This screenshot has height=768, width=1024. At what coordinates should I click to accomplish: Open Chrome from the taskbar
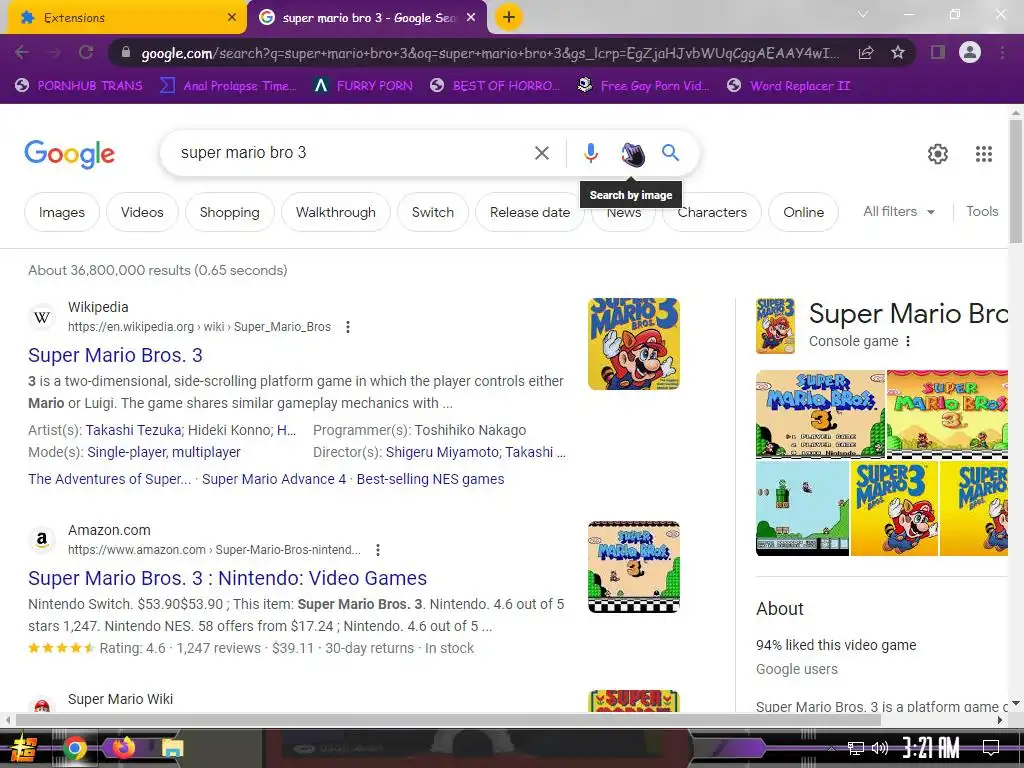[74, 748]
